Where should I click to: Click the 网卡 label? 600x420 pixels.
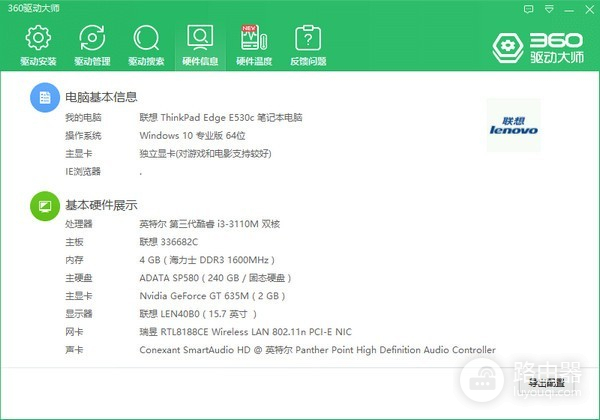click(74, 332)
